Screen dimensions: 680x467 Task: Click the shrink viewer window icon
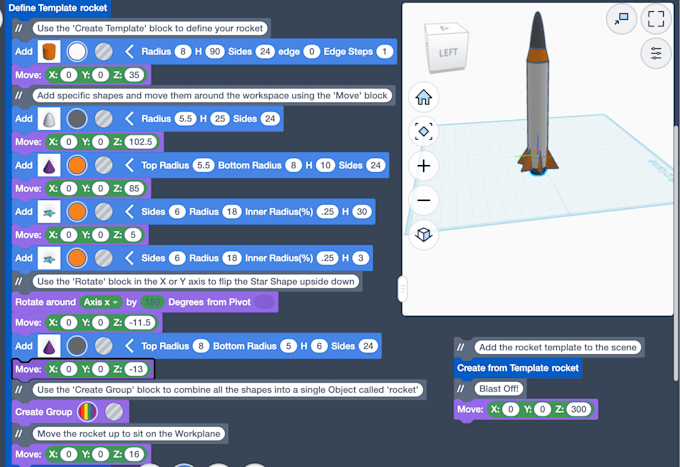(621, 19)
